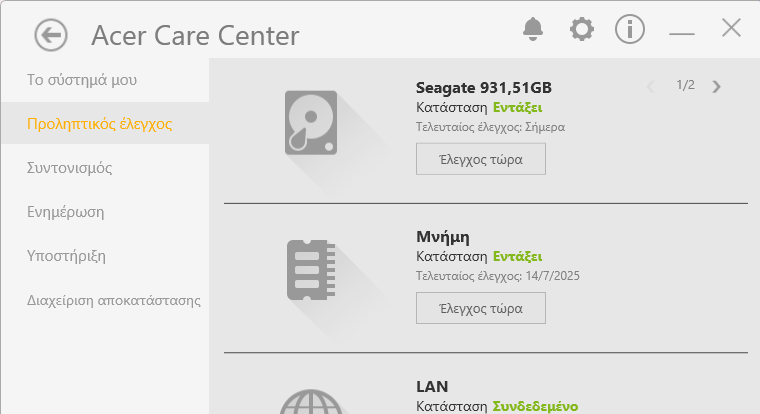
Task: Open settings gear icon
Action: tap(582, 29)
